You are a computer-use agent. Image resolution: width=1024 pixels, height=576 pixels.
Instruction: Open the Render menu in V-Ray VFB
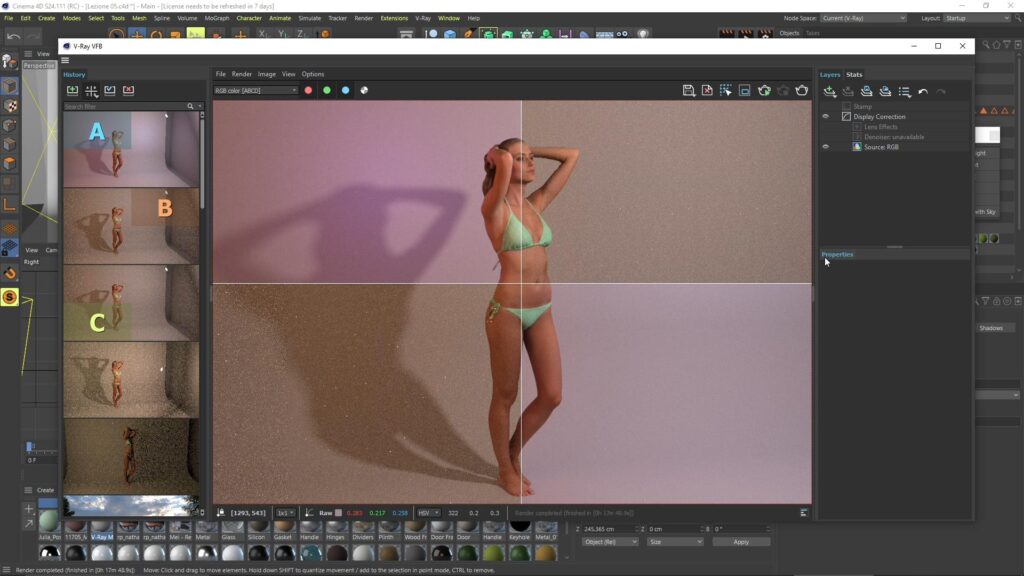(242, 74)
